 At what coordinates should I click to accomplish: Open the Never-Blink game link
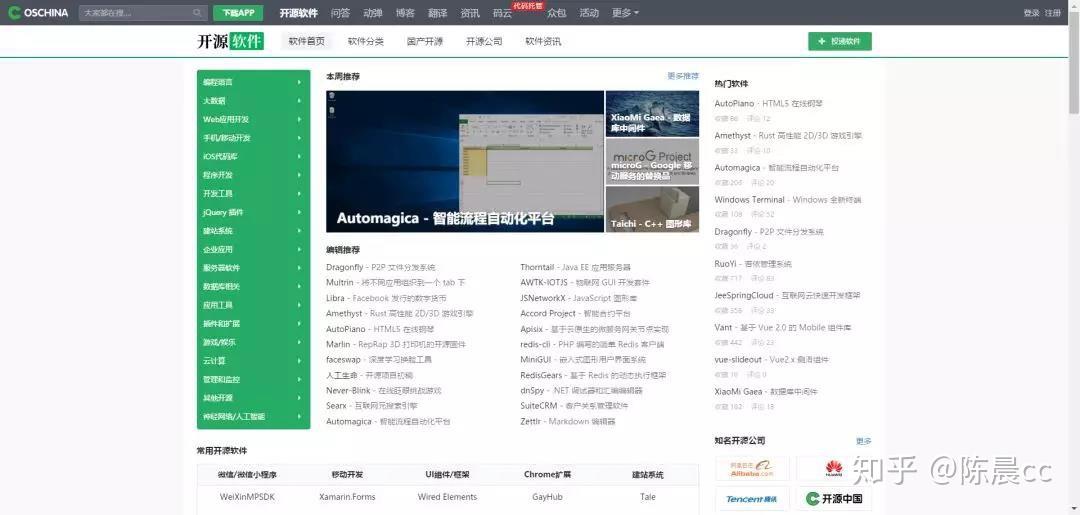tap(384, 390)
